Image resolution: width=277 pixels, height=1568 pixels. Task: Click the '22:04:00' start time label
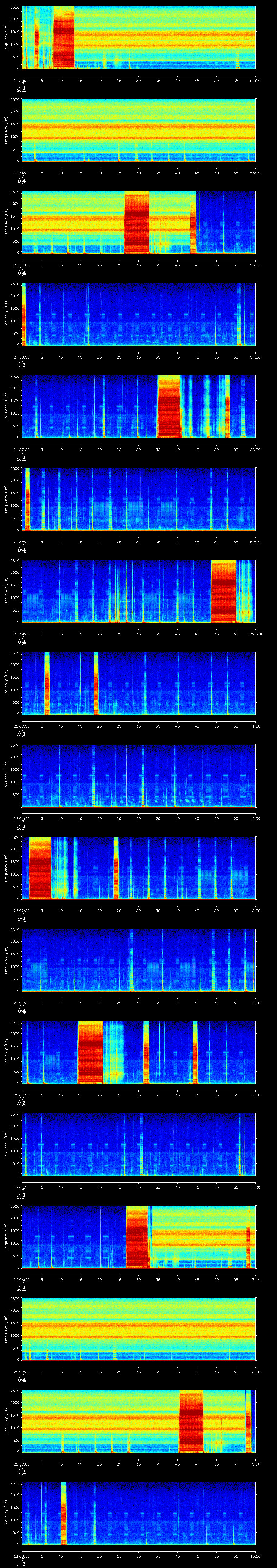(22, 1095)
